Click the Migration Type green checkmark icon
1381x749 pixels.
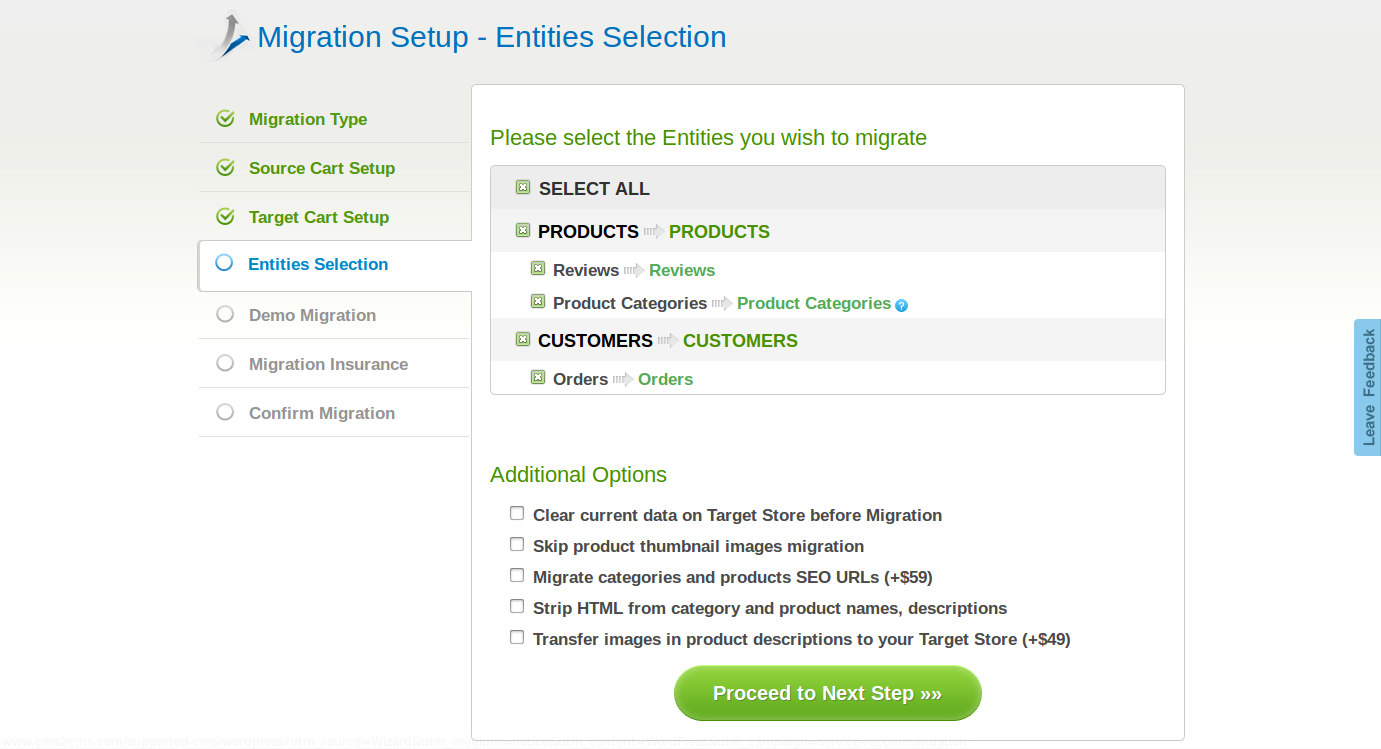pos(226,119)
